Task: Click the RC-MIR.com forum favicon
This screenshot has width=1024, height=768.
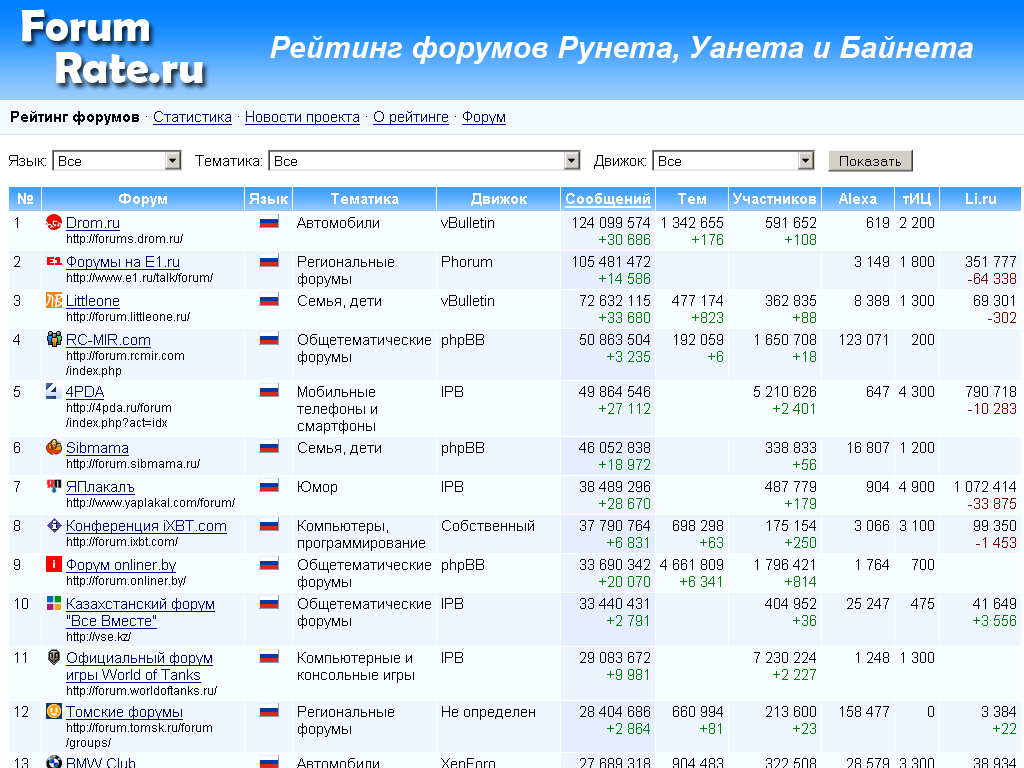Action: 54,340
